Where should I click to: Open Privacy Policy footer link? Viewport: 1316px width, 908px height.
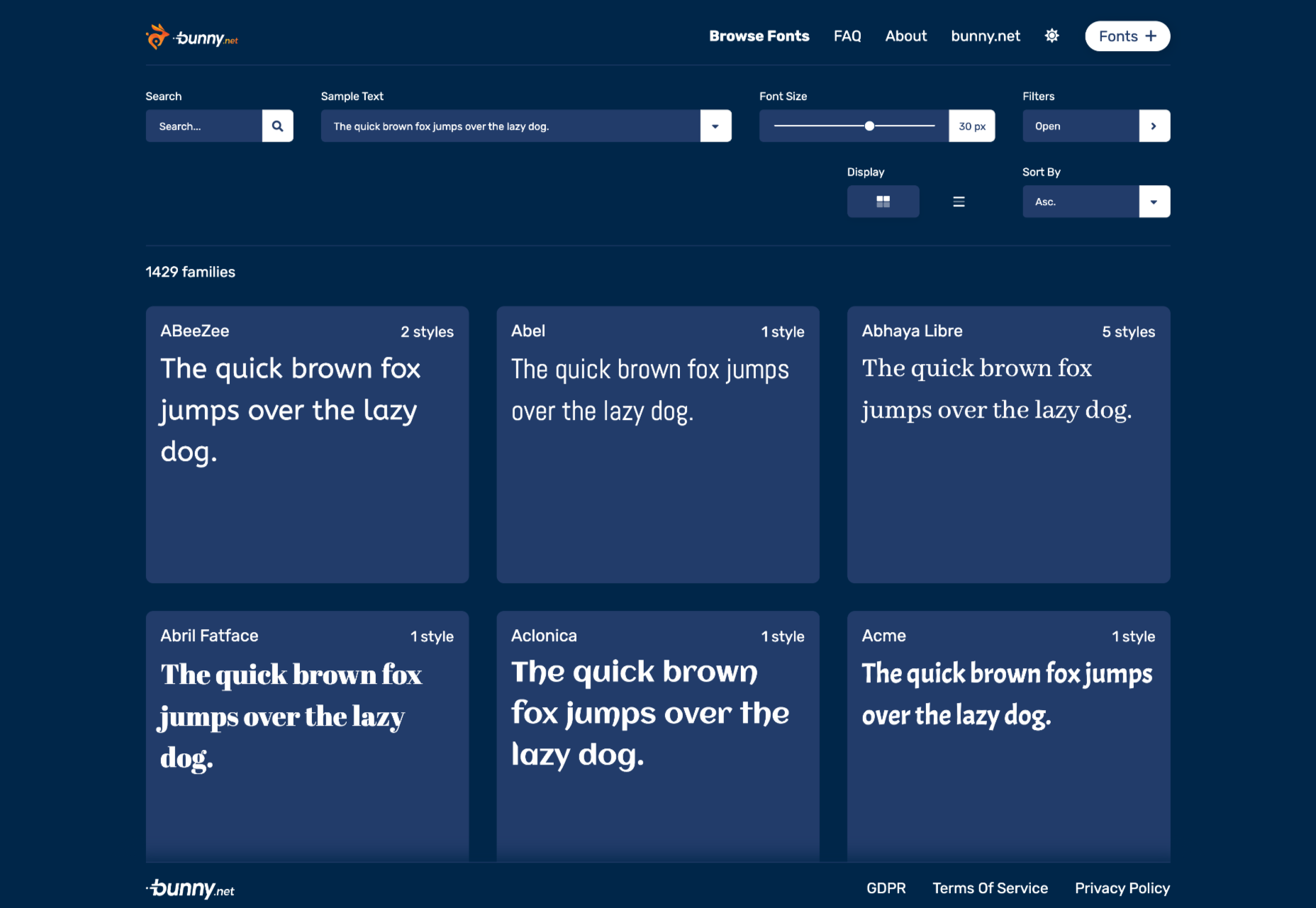click(1122, 888)
